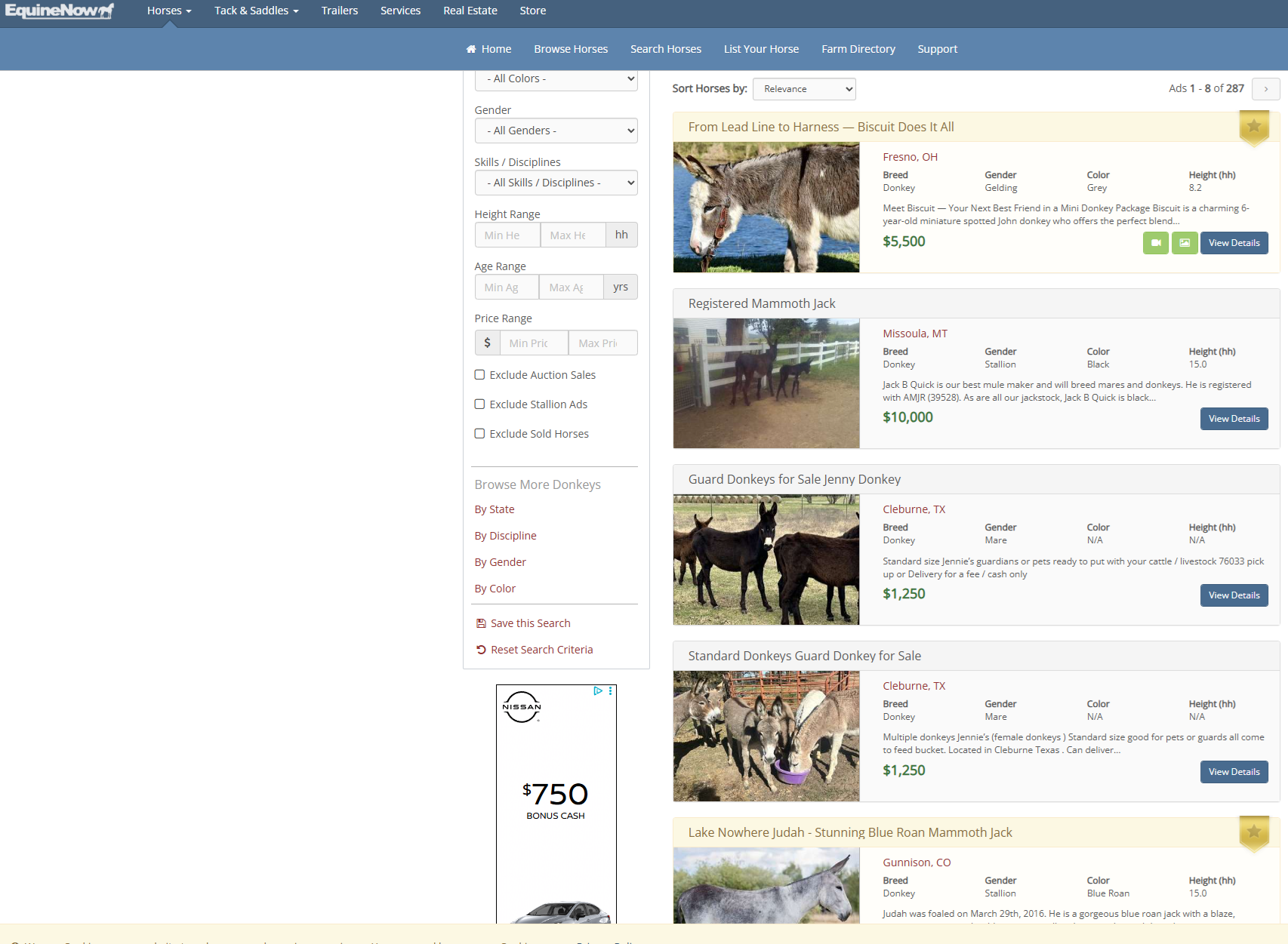Go to Farm Directory tab

click(x=858, y=49)
